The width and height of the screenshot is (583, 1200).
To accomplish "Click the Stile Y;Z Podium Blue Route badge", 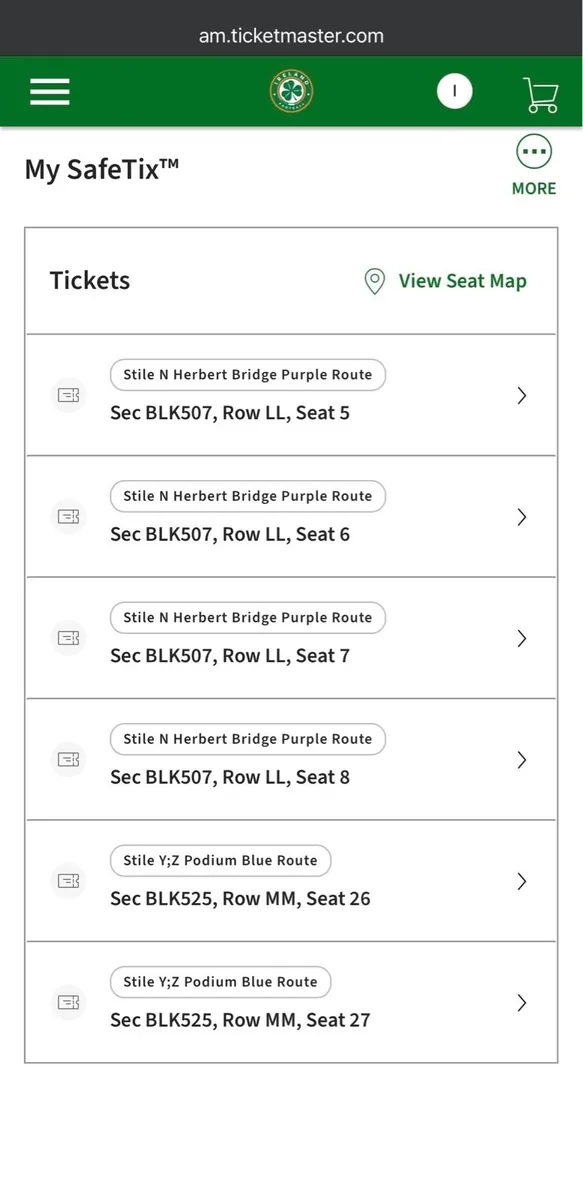I will [220, 860].
